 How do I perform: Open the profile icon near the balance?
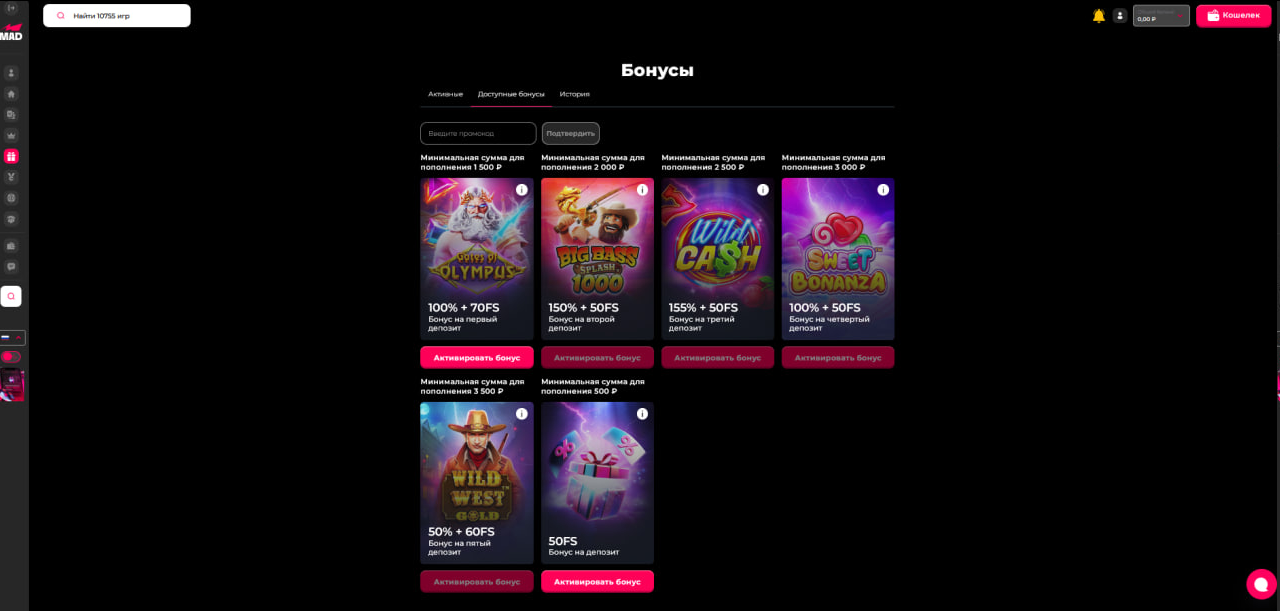coord(1120,16)
